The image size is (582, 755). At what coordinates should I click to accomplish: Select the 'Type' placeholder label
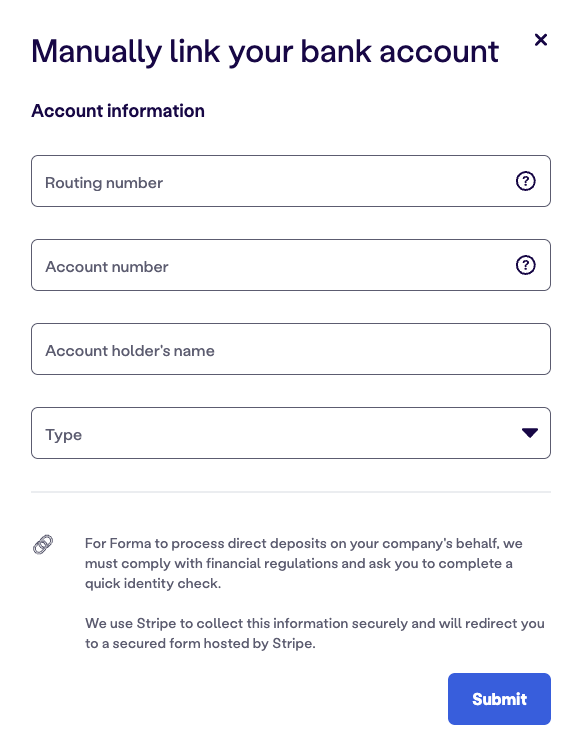click(64, 435)
